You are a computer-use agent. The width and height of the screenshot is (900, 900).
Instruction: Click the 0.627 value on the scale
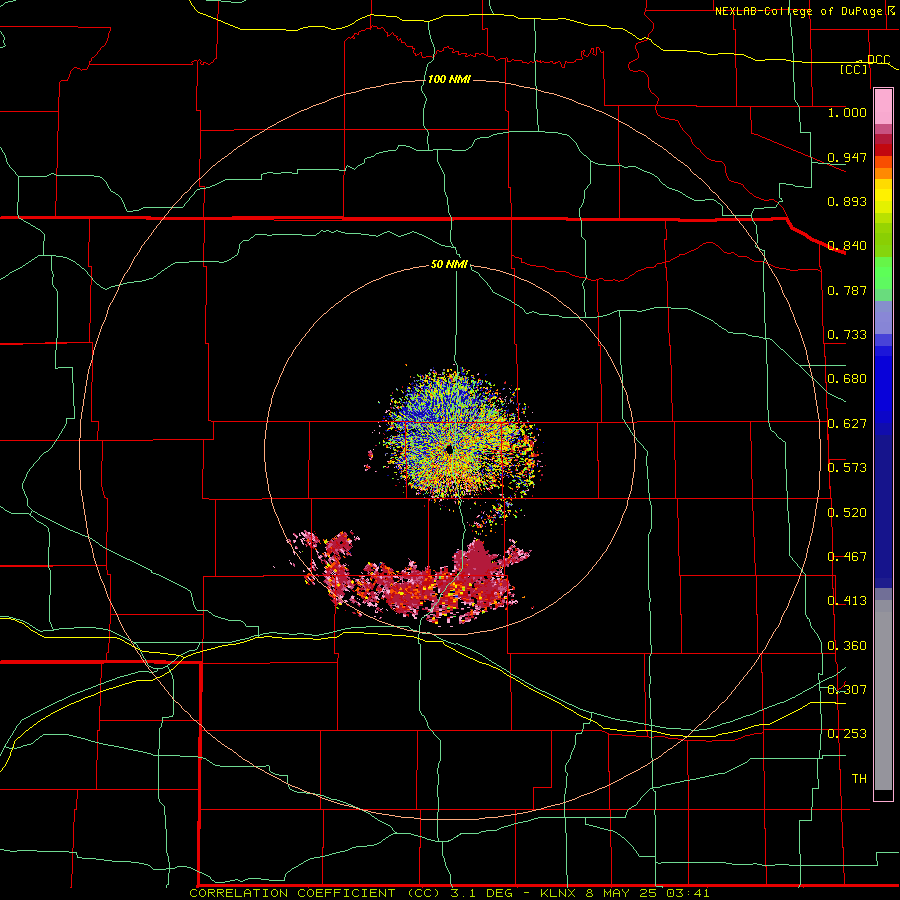click(847, 424)
